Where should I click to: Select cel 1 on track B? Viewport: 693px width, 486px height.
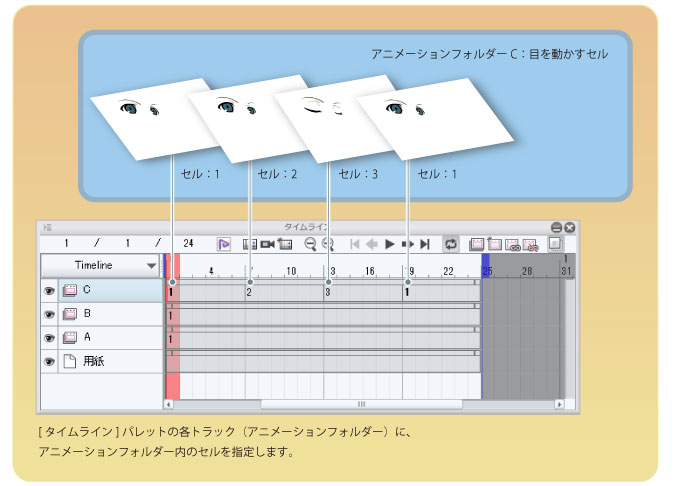[171, 316]
